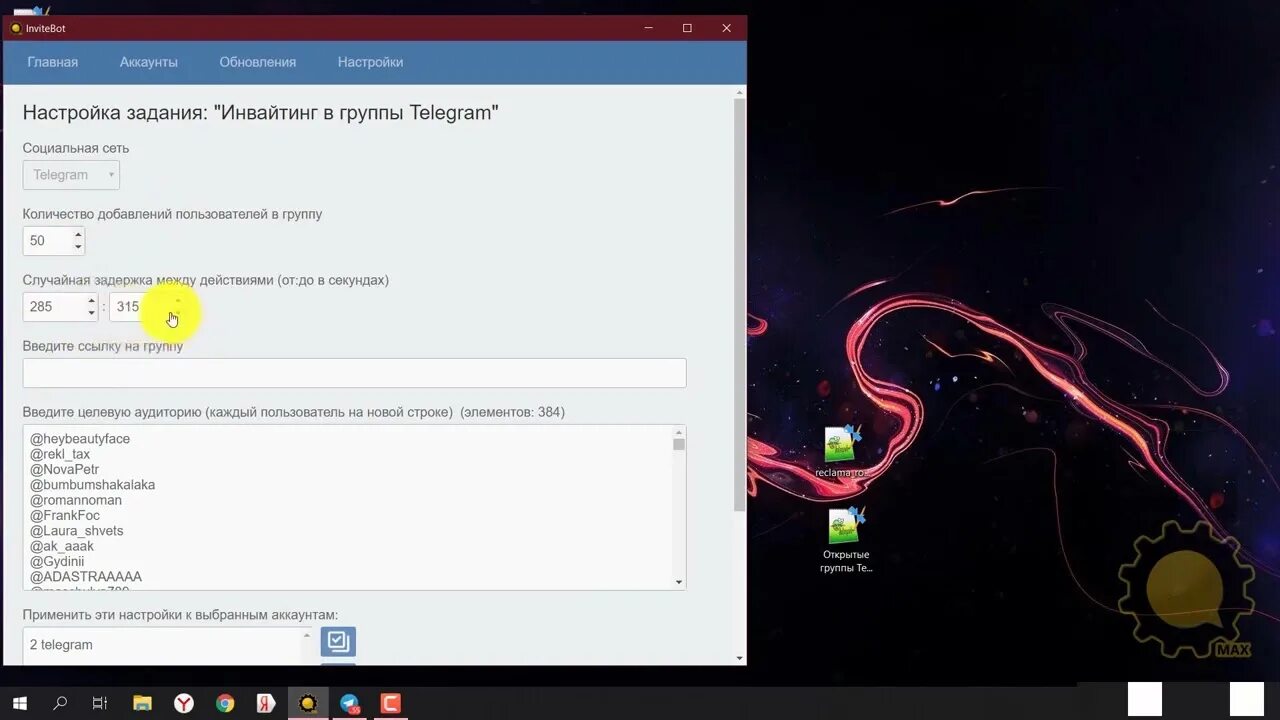Select the @FrankFoc audience line
This screenshot has width=1280, height=720.
coord(65,515)
